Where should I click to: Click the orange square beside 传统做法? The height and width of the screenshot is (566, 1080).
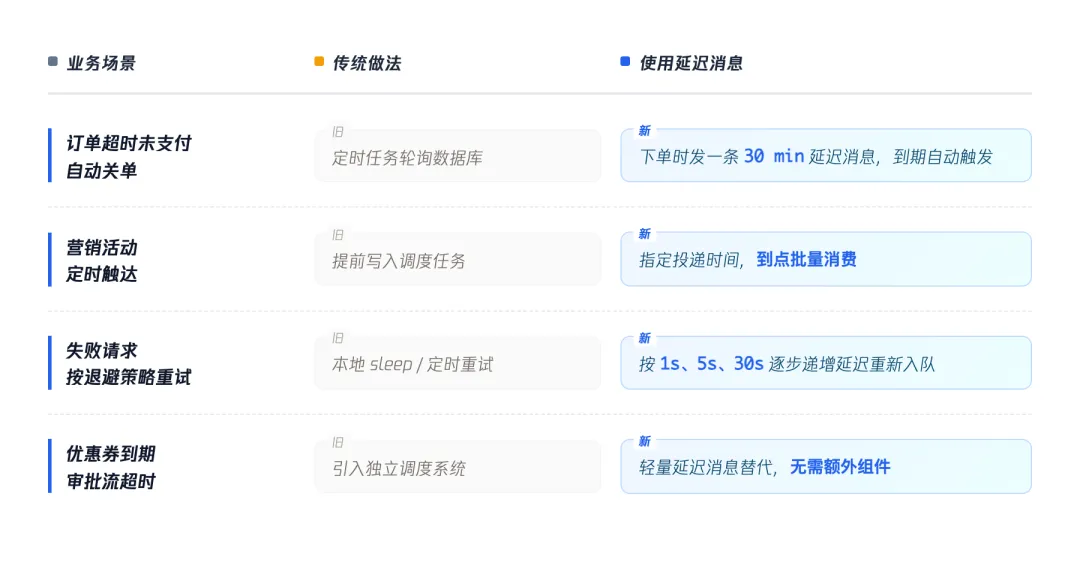(x=319, y=61)
